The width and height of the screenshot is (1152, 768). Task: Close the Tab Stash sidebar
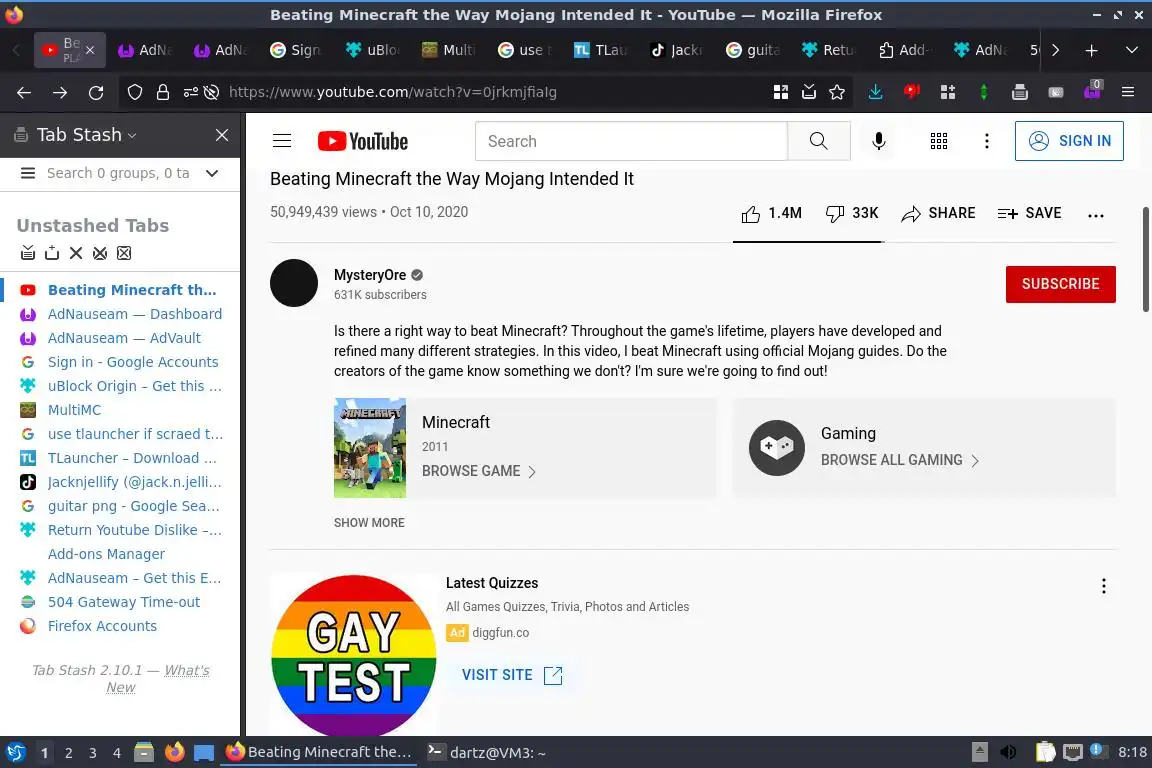pos(222,135)
